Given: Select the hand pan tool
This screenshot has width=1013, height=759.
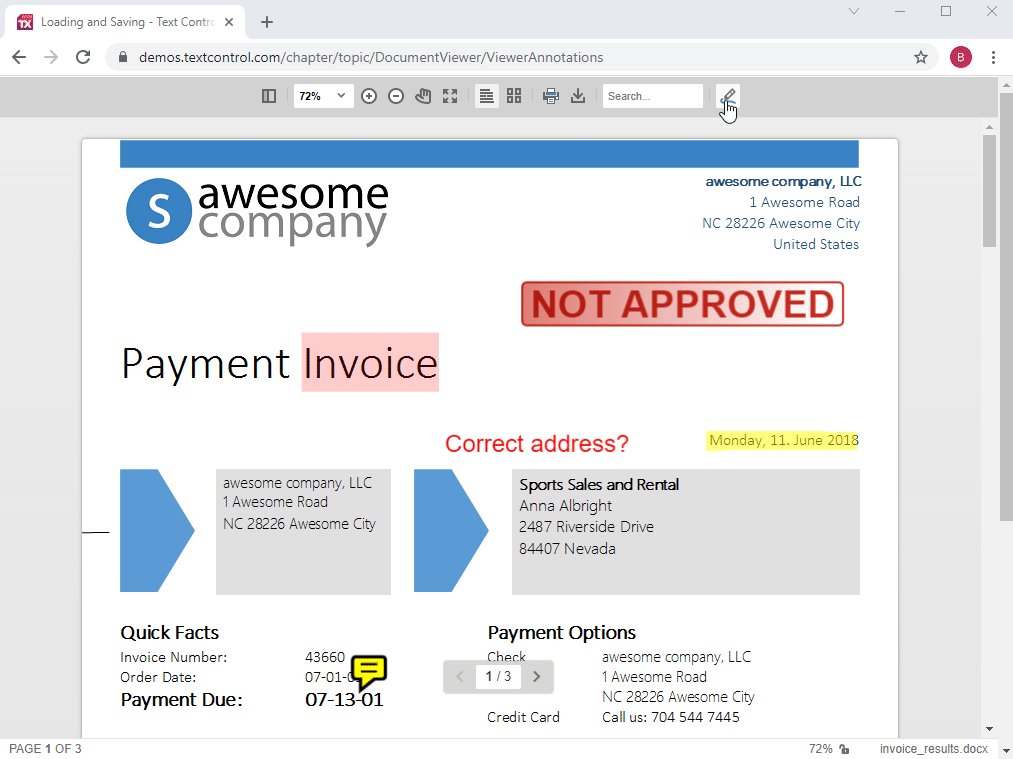Looking at the screenshot, I should pyautogui.click(x=423, y=96).
